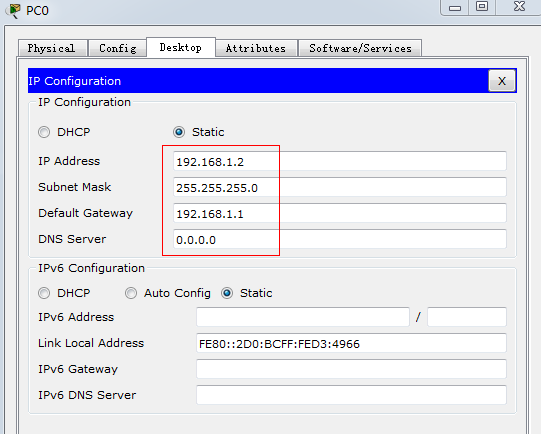Screen dimensions: 541x434
Task: Select the Desktop tab
Action: pos(181,47)
